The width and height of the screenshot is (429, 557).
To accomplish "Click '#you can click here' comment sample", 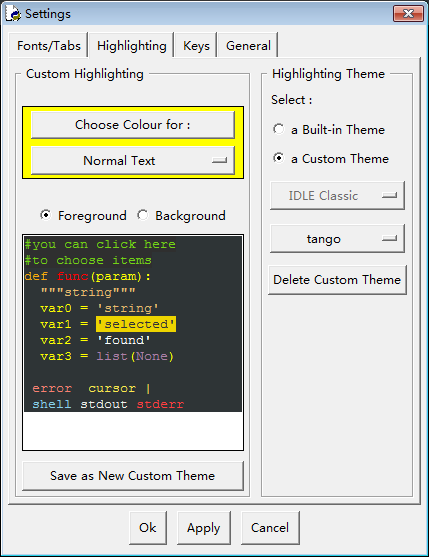I will pyautogui.click(x=100, y=244).
